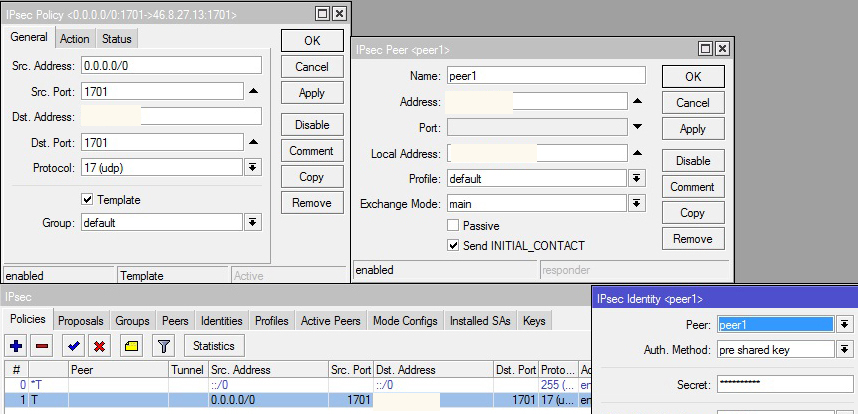858x414 pixels.
Task: Expand the Exchange Mode dropdown
Action: [x=637, y=204]
